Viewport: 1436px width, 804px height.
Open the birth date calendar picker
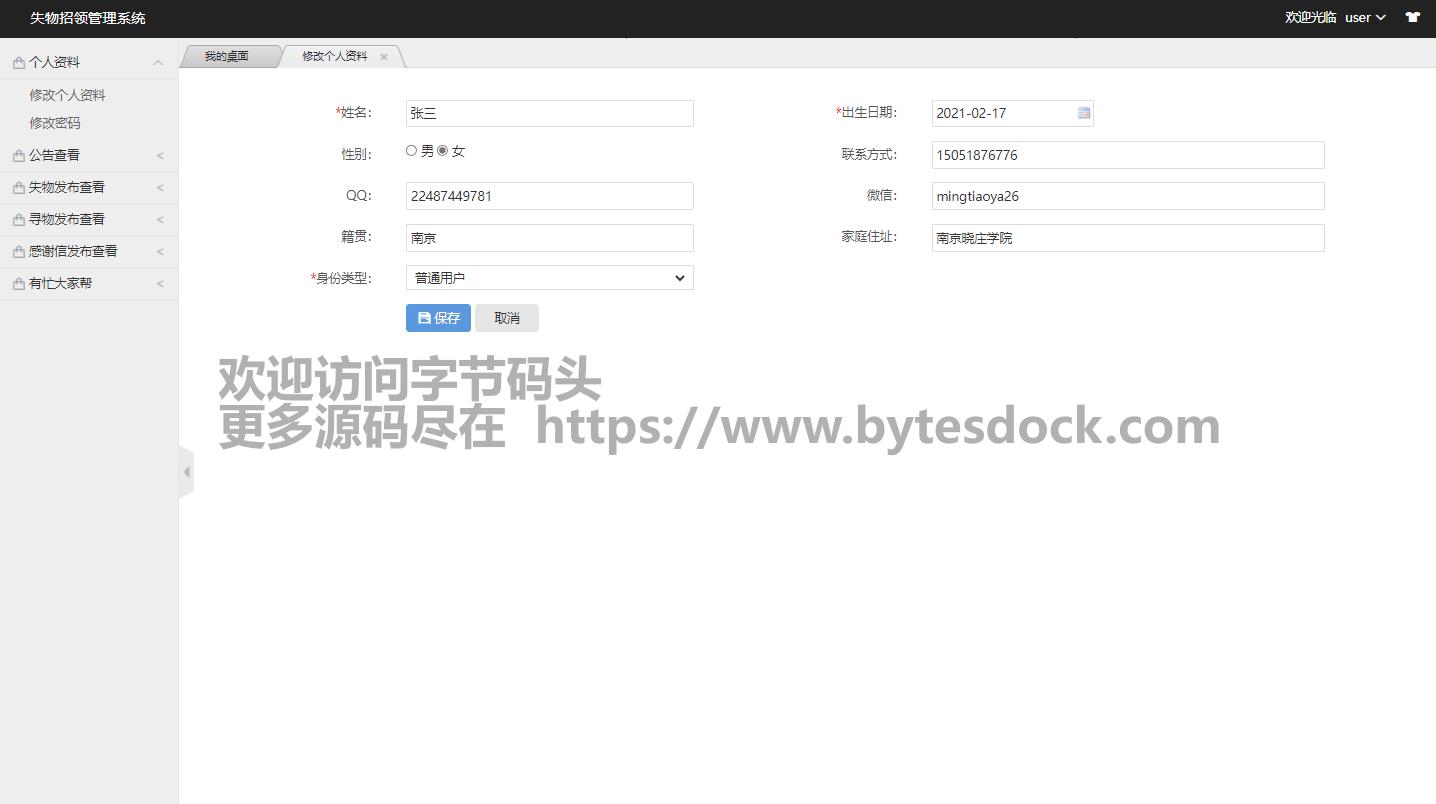tap(1083, 113)
